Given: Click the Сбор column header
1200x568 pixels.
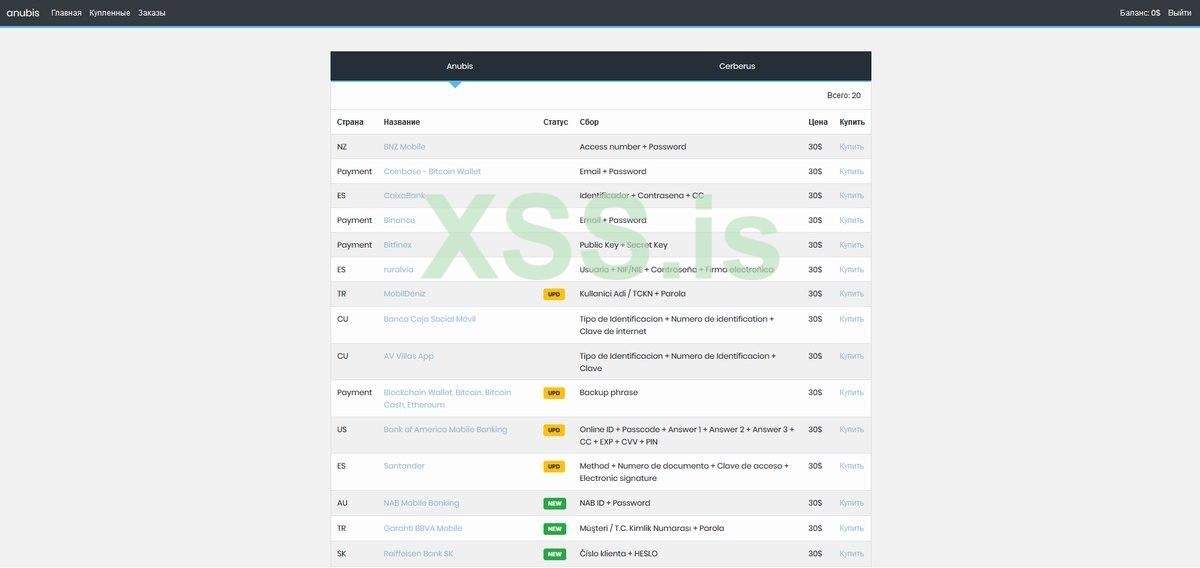Looking at the screenshot, I should pyautogui.click(x=589, y=122).
